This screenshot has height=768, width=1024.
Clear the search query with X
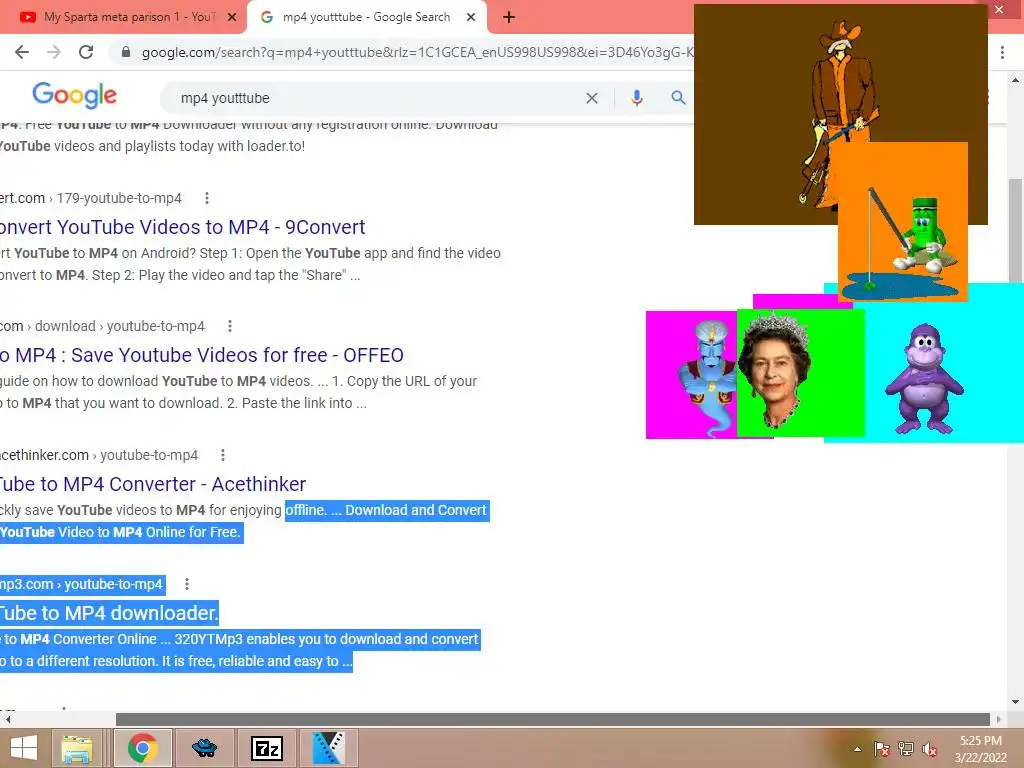point(592,98)
